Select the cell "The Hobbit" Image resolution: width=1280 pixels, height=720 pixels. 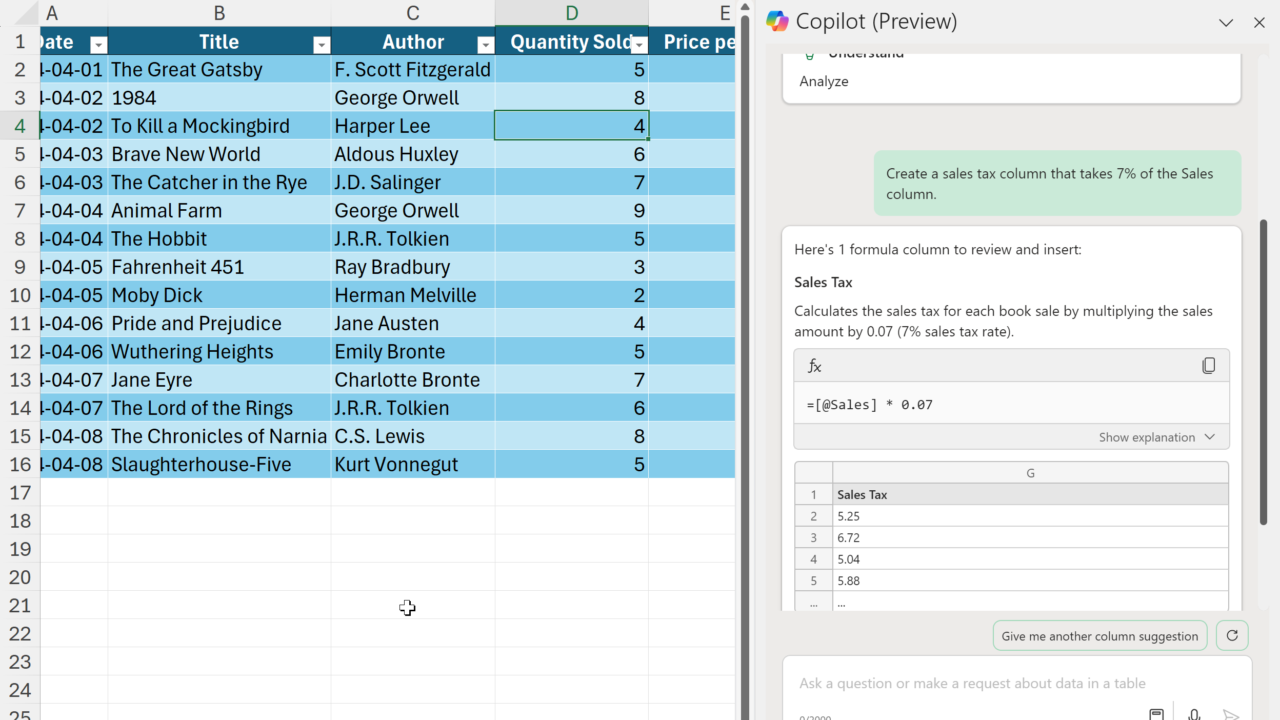click(219, 239)
